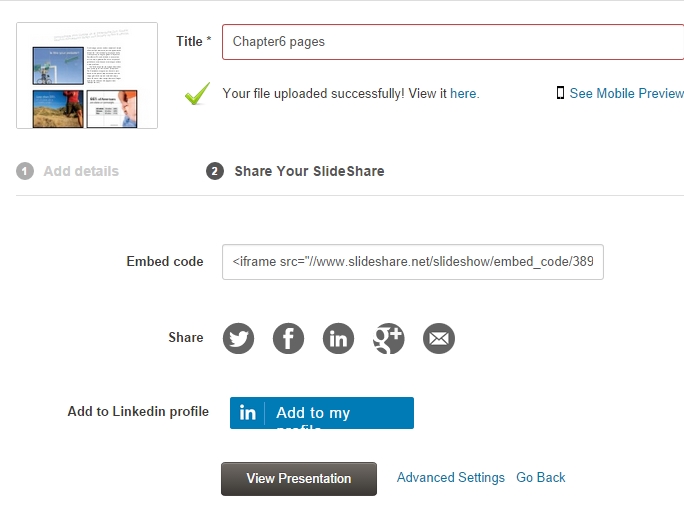Share the presentation on Facebook
Viewport: 684px width, 515px height.
[288, 338]
